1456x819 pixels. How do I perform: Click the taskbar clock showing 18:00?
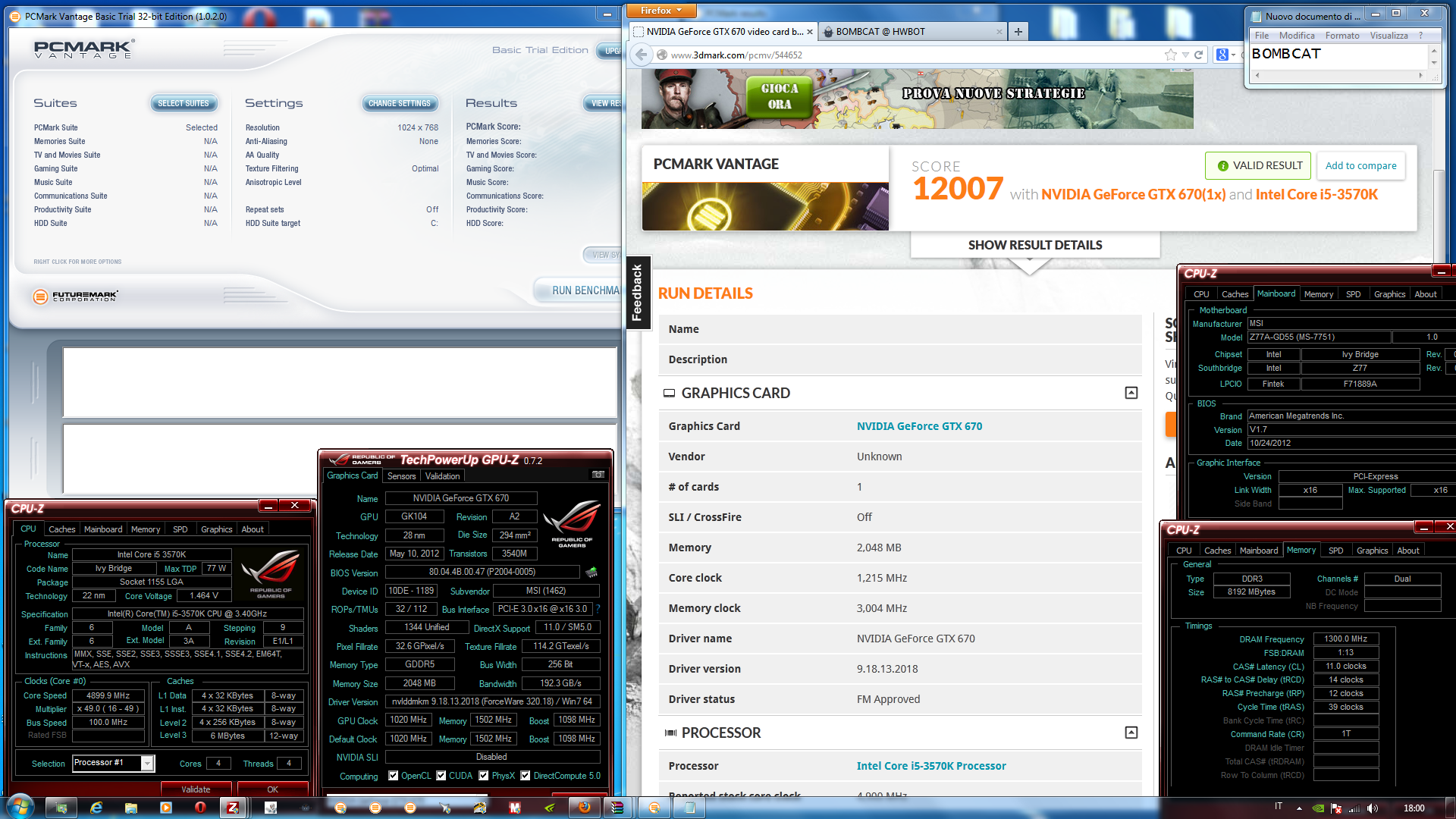[1414, 808]
